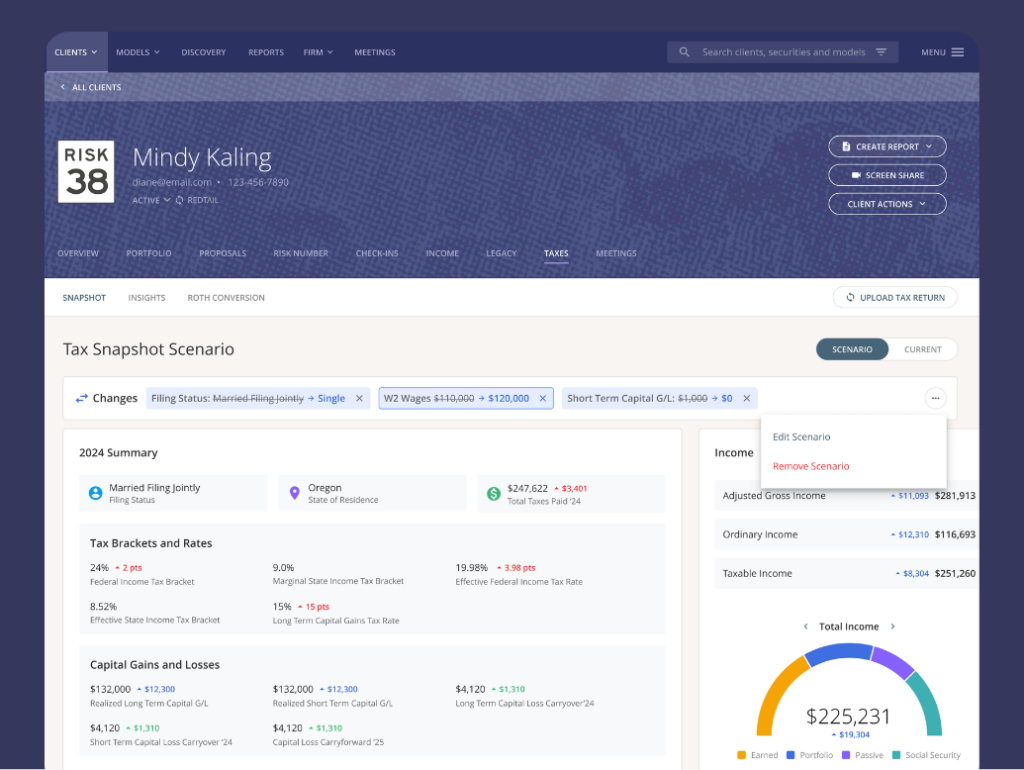This screenshot has width=1024, height=770.
Task: Open the search filter icon
Action: coord(881,52)
